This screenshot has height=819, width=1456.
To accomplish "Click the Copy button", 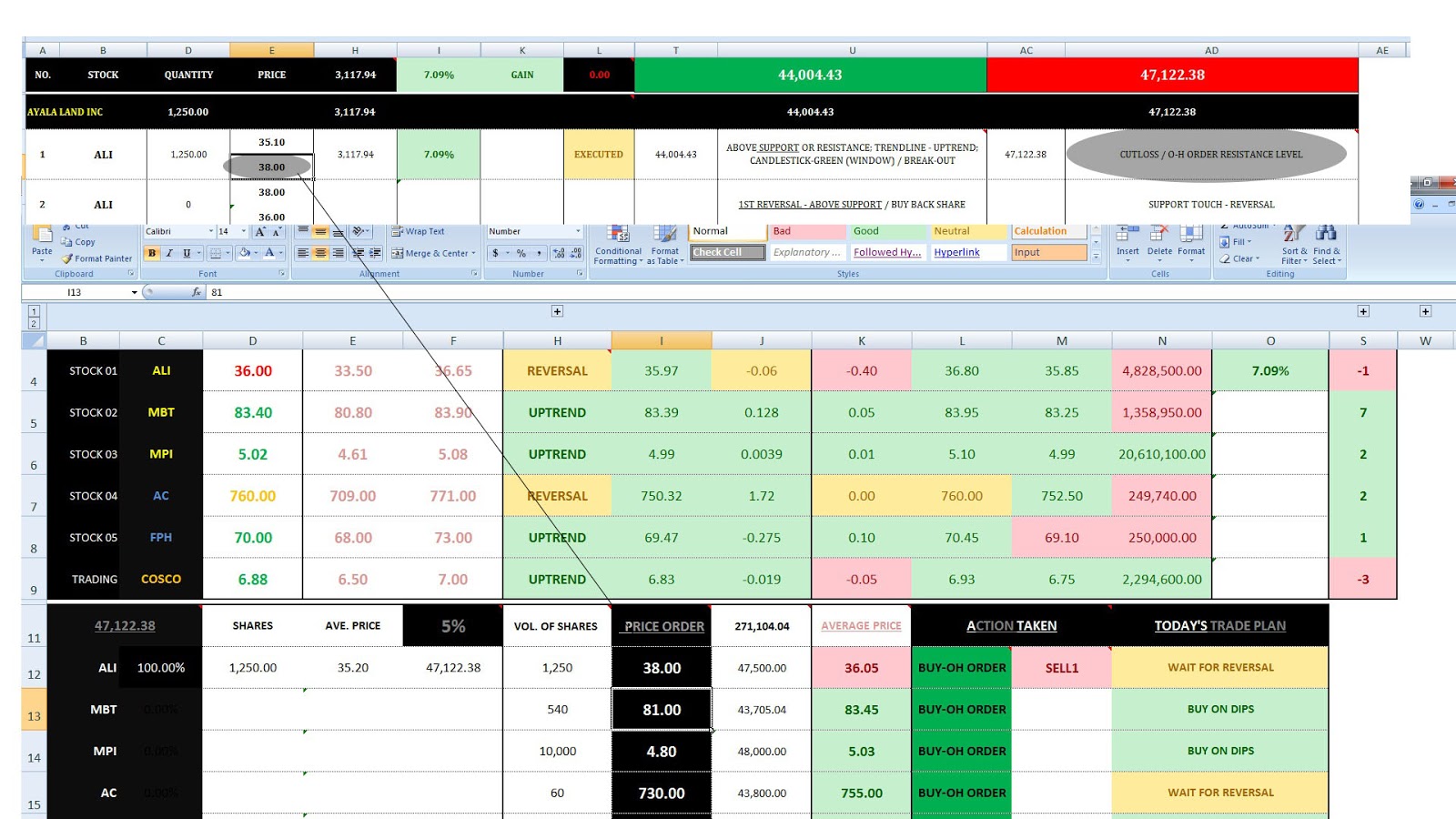I will coord(81,241).
